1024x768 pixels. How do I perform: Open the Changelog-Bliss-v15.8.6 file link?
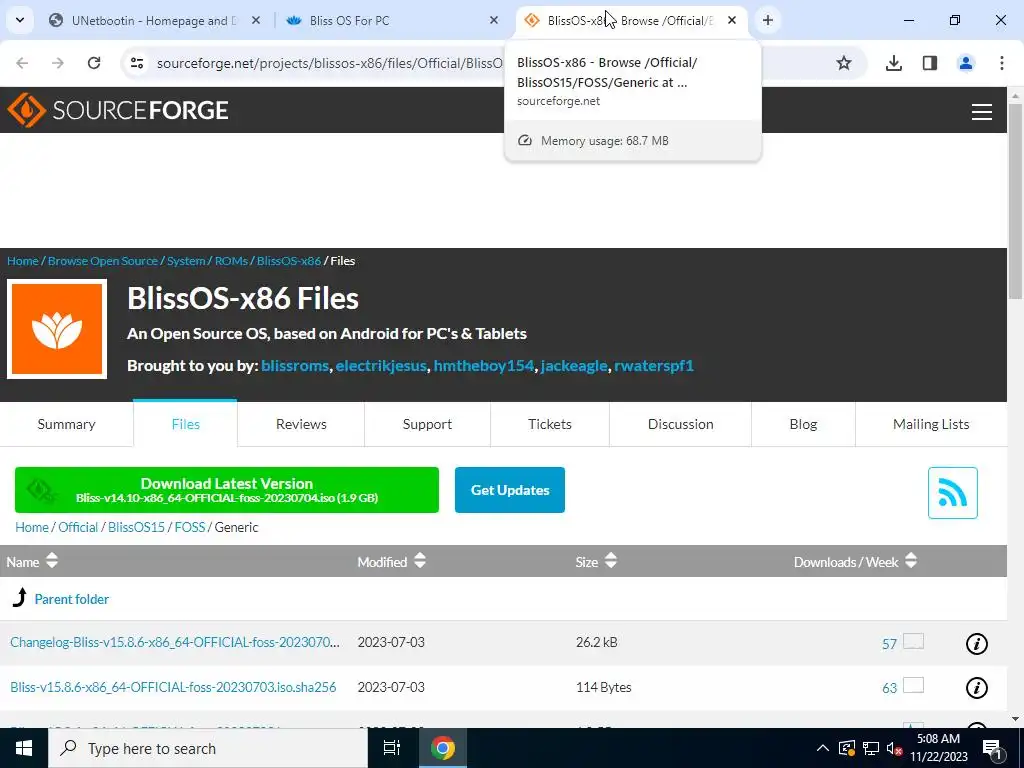[x=175, y=642]
